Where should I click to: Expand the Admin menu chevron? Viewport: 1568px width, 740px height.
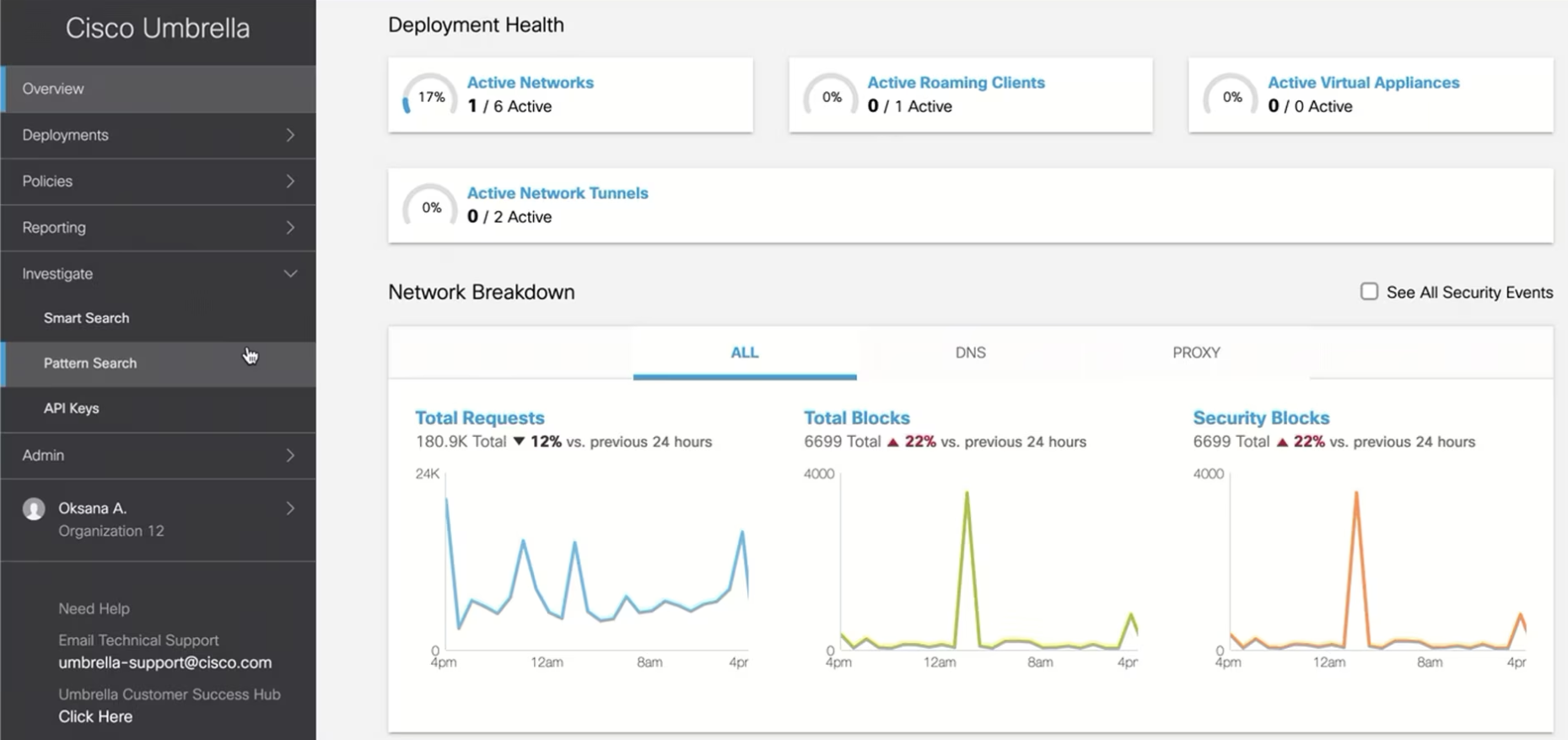pyautogui.click(x=290, y=456)
